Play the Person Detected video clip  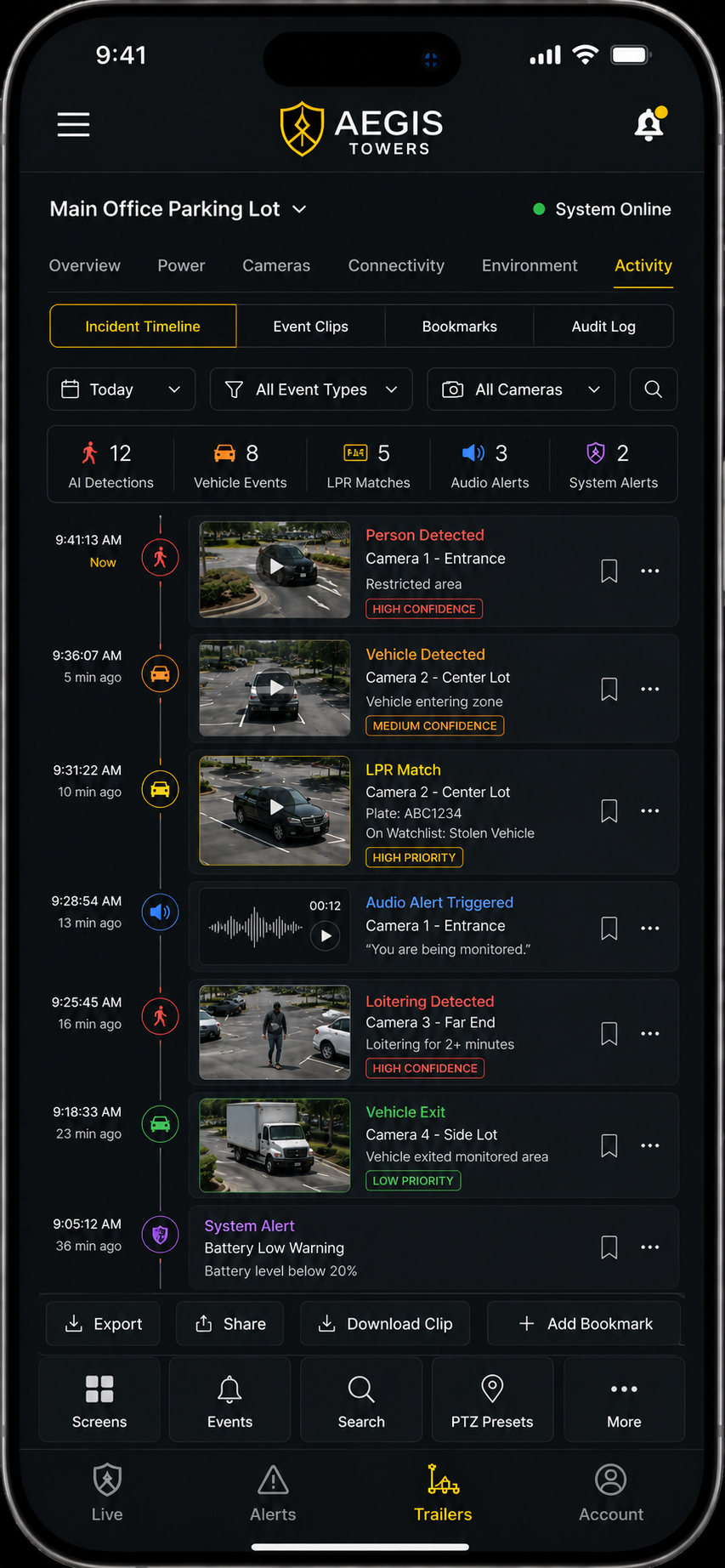tap(275, 569)
